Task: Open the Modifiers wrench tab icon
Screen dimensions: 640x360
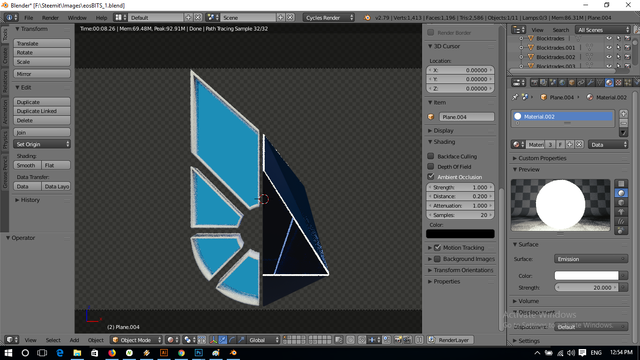Action: 591,83
